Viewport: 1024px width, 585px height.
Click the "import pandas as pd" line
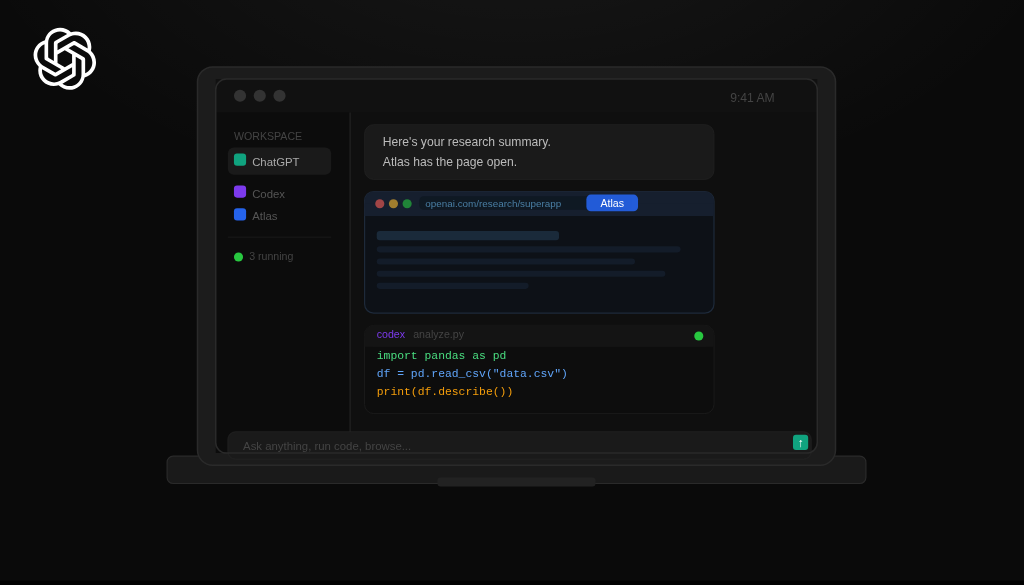coord(441,356)
